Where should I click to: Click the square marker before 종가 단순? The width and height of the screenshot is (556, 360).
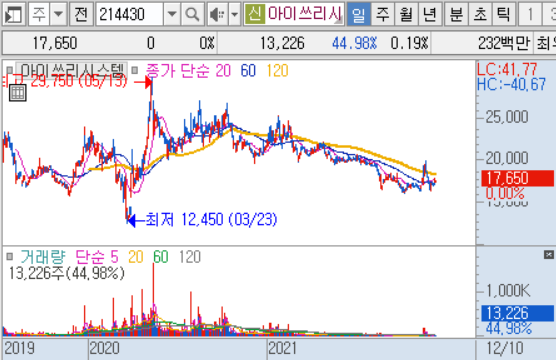pyautogui.click(x=134, y=70)
